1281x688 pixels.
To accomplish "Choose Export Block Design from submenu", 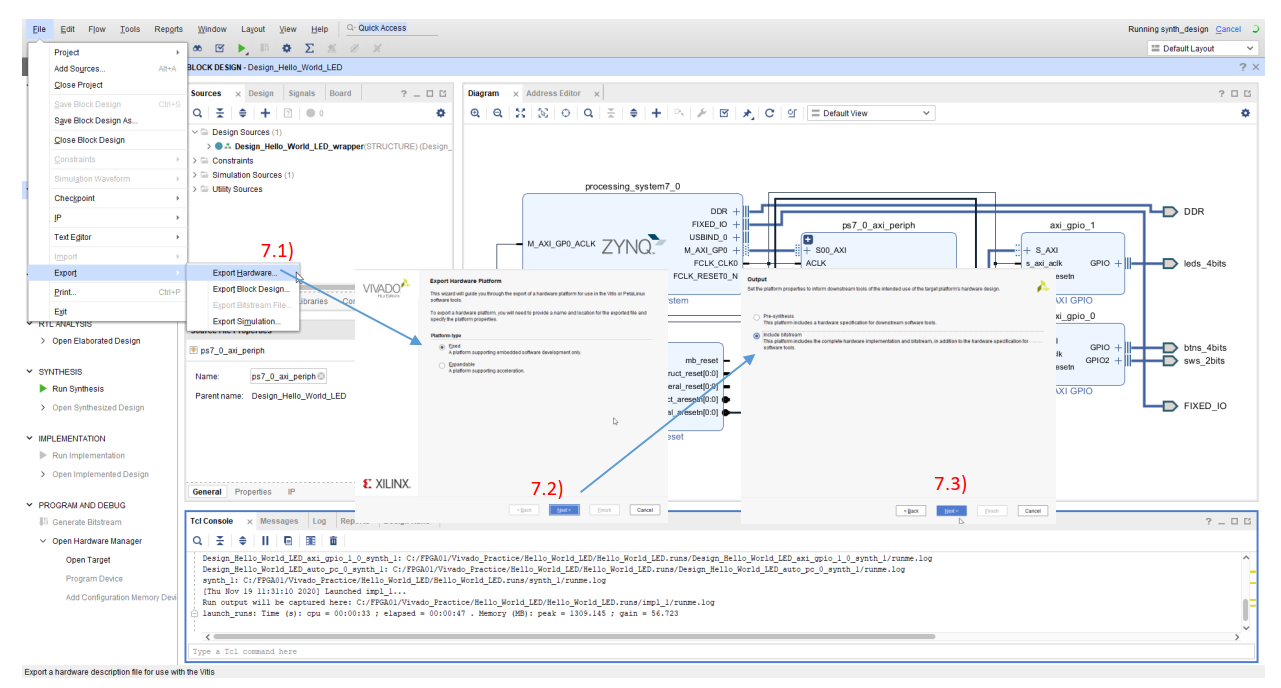I will click(x=251, y=289).
